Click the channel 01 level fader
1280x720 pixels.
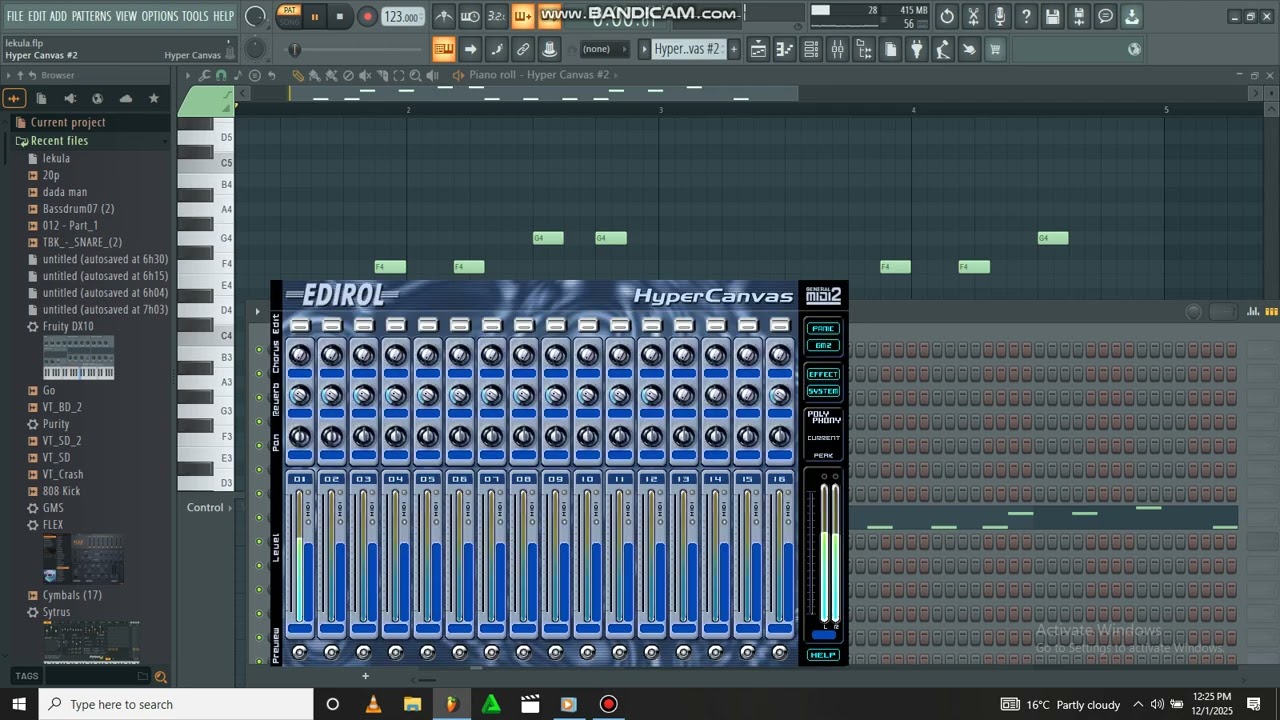click(x=299, y=556)
